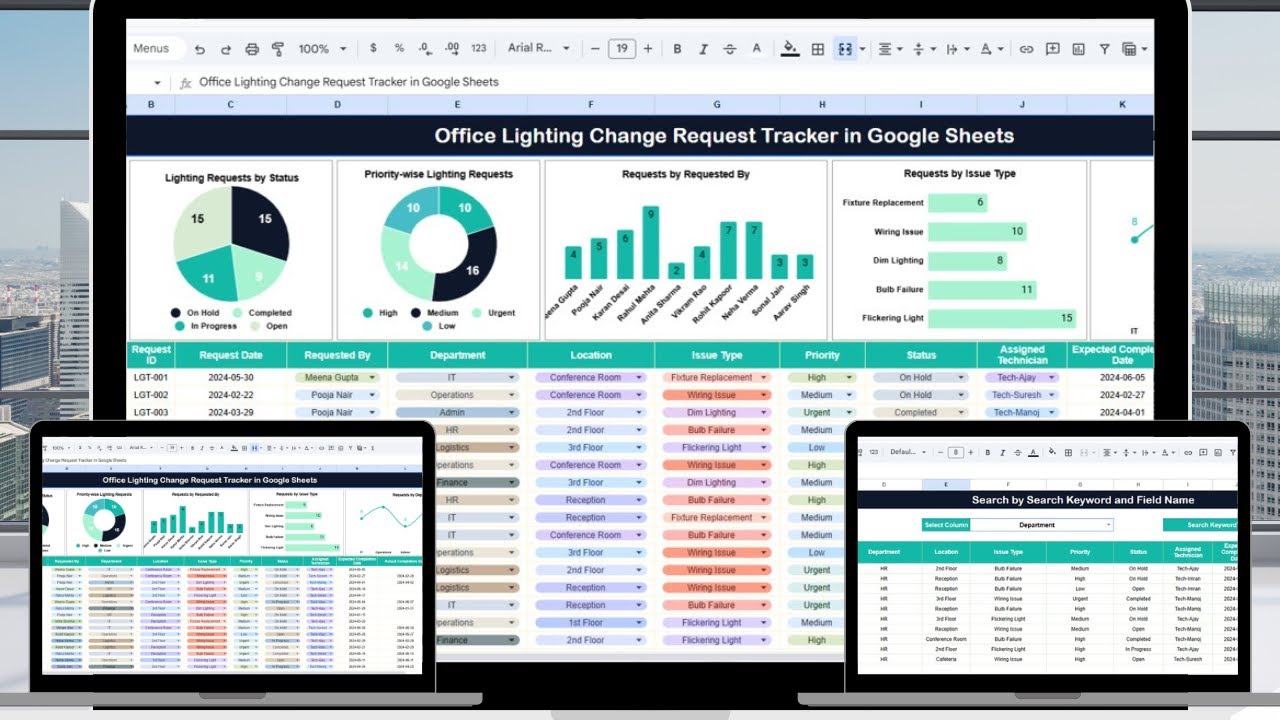Open the Department column selector on tablet
This screenshot has height=720, width=1280.
click(1042, 525)
